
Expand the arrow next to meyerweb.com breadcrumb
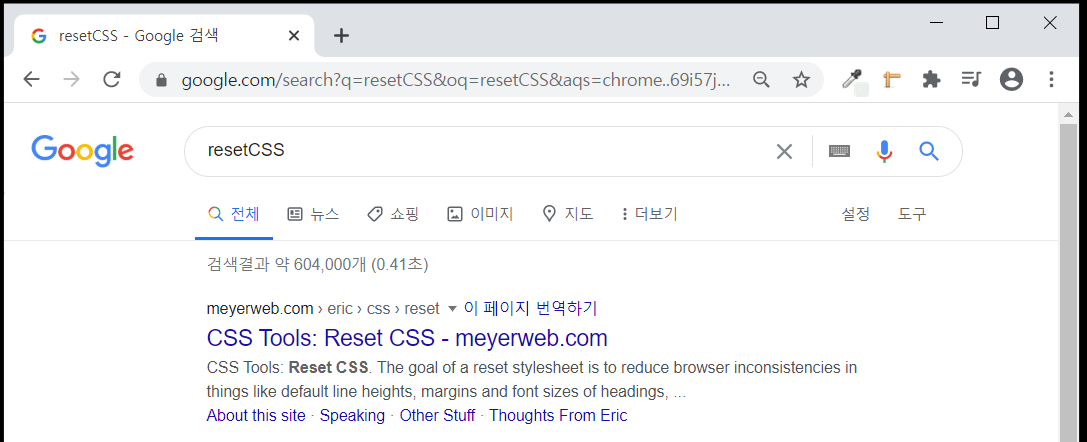[x=453, y=308]
